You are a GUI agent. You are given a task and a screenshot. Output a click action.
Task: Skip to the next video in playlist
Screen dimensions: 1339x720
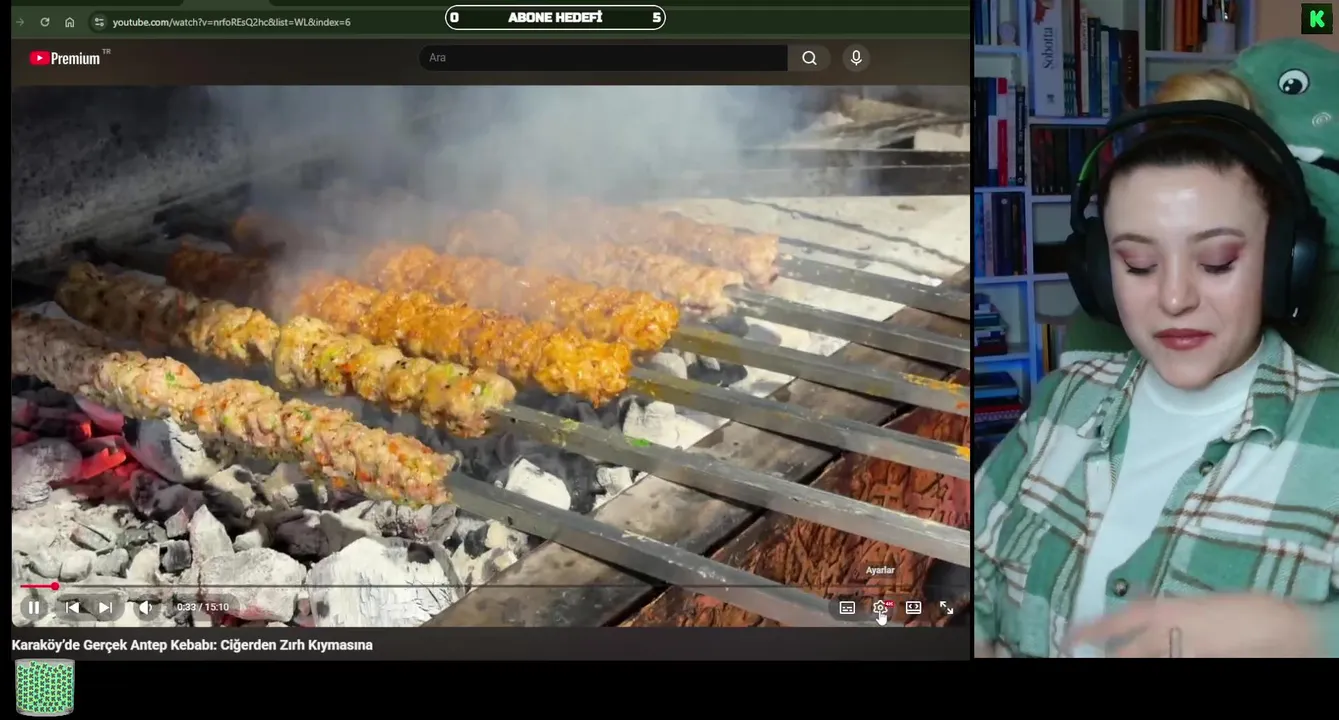click(x=105, y=607)
